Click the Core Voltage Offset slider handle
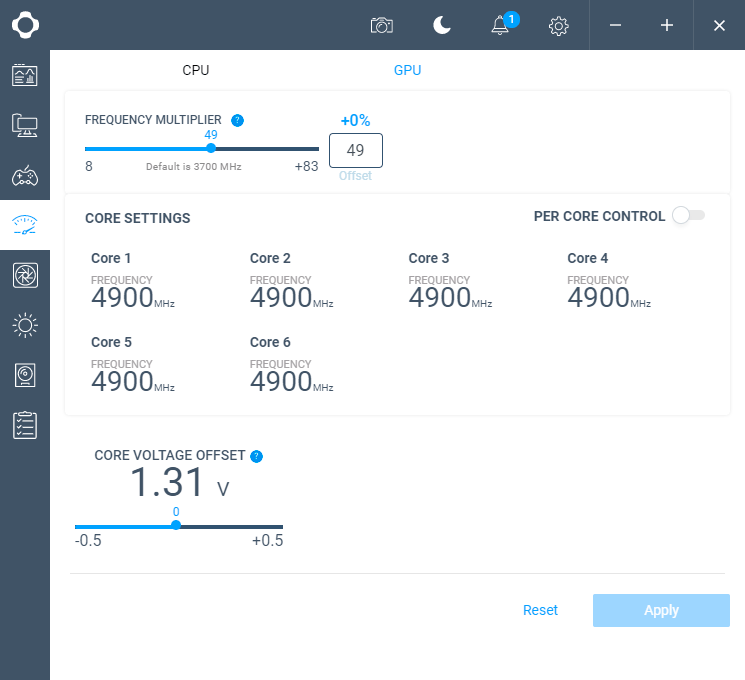The height and width of the screenshot is (680, 745). point(176,525)
